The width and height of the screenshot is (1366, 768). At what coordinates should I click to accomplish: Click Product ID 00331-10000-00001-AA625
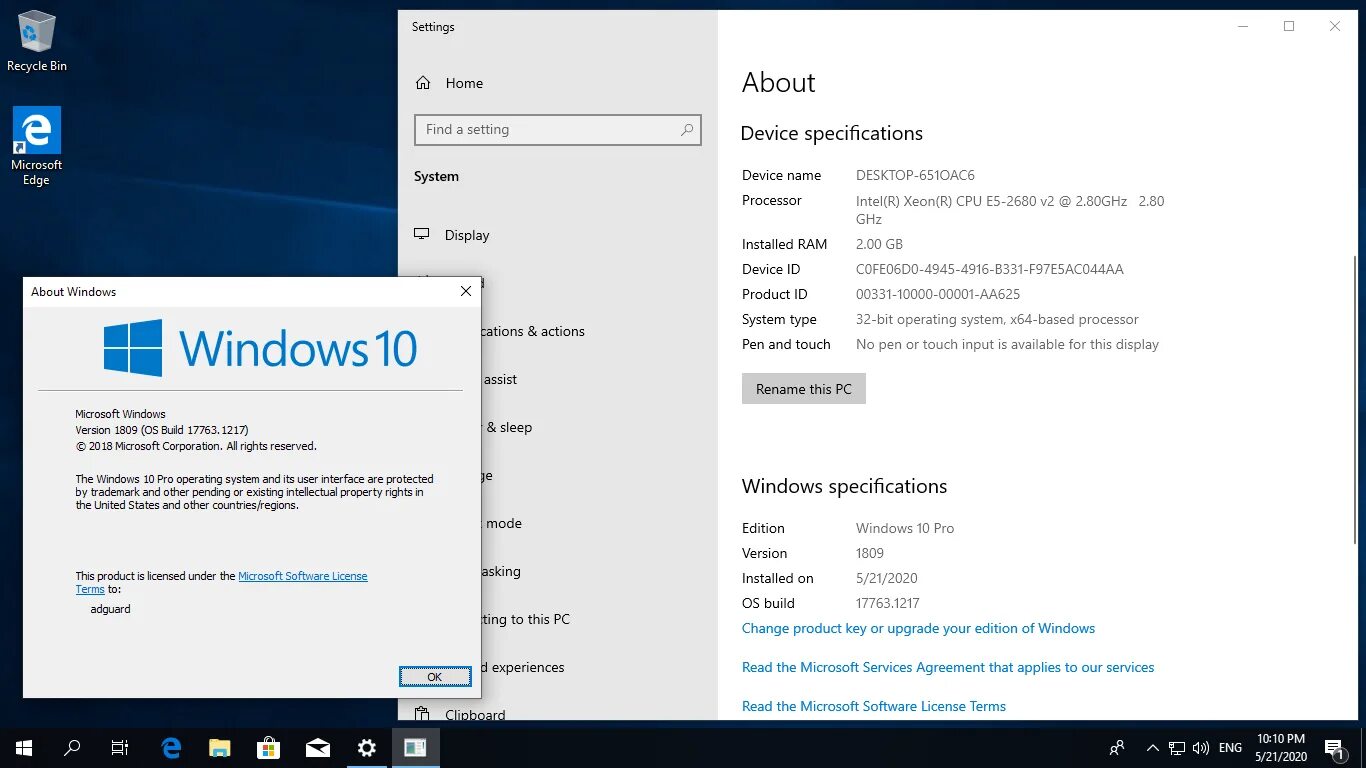pos(938,294)
